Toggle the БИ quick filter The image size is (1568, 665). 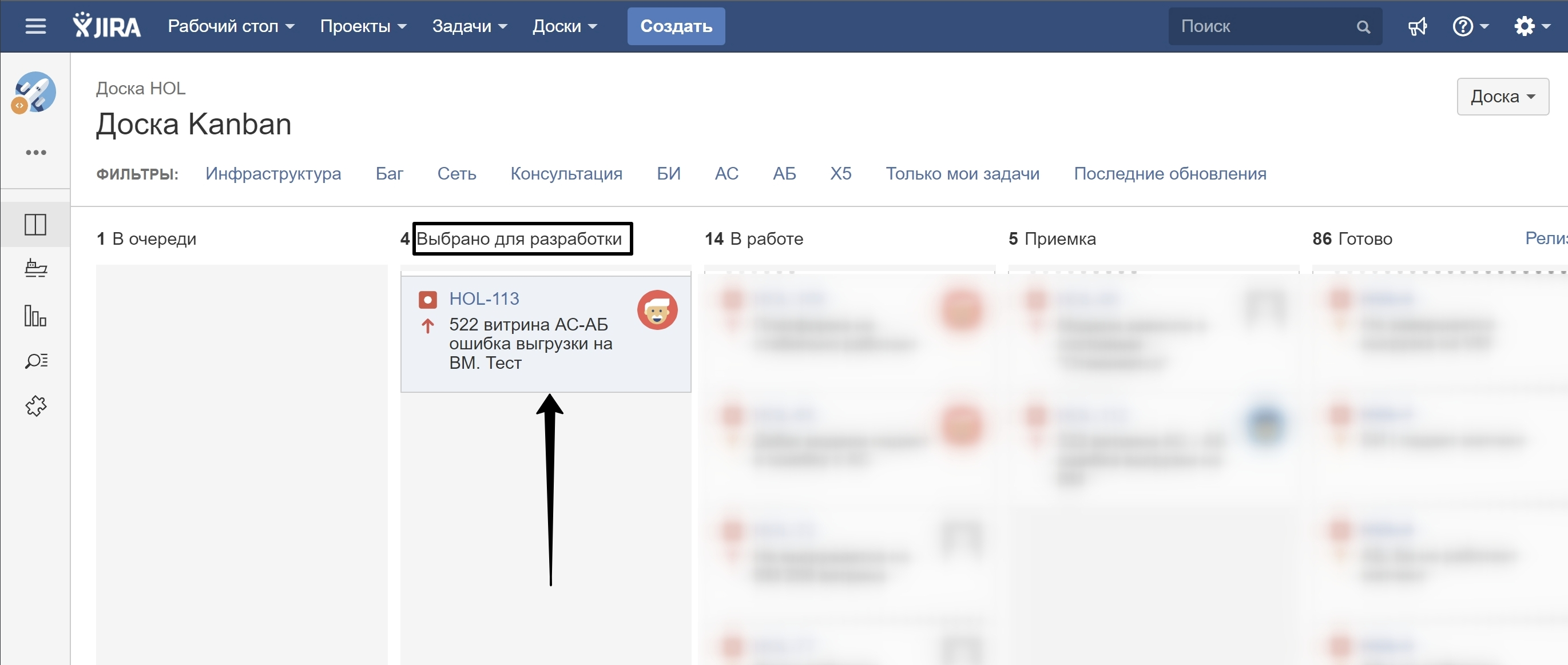coord(668,174)
